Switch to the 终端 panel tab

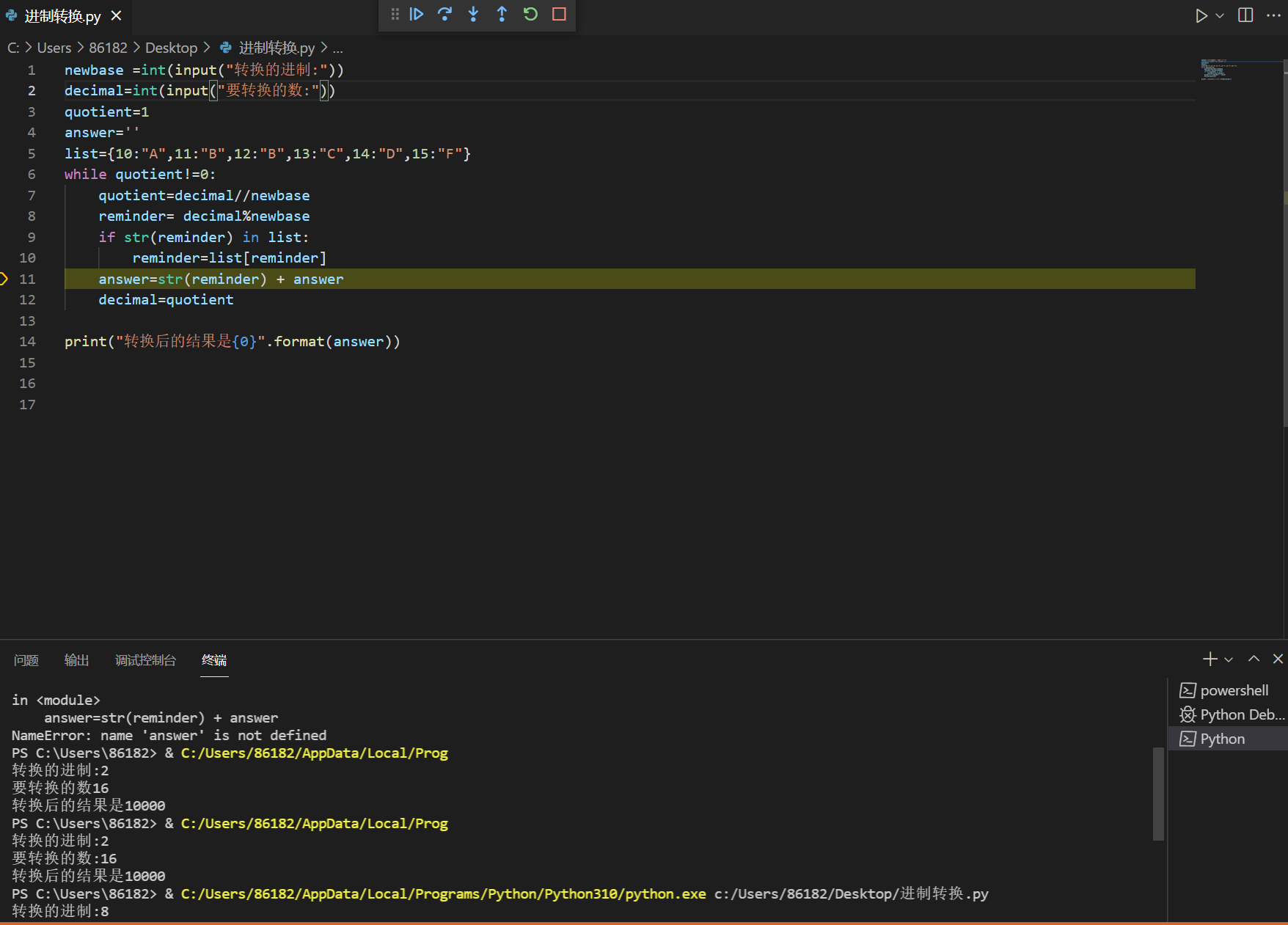(x=214, y=660)
